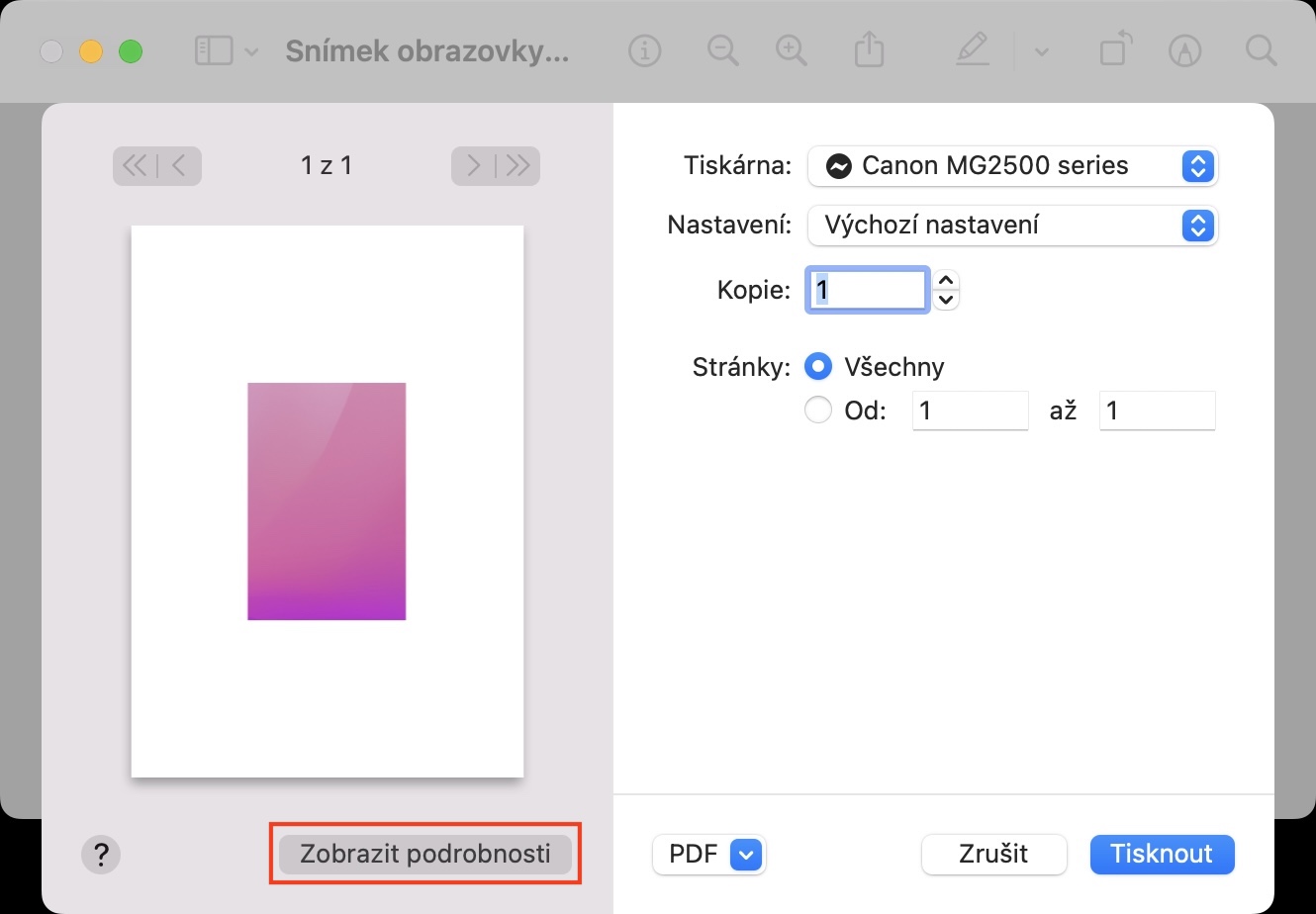The width and height of the screenshot is (1316, 914).
Task: Click the Kopie copies input field
Action: pos(868,290)
